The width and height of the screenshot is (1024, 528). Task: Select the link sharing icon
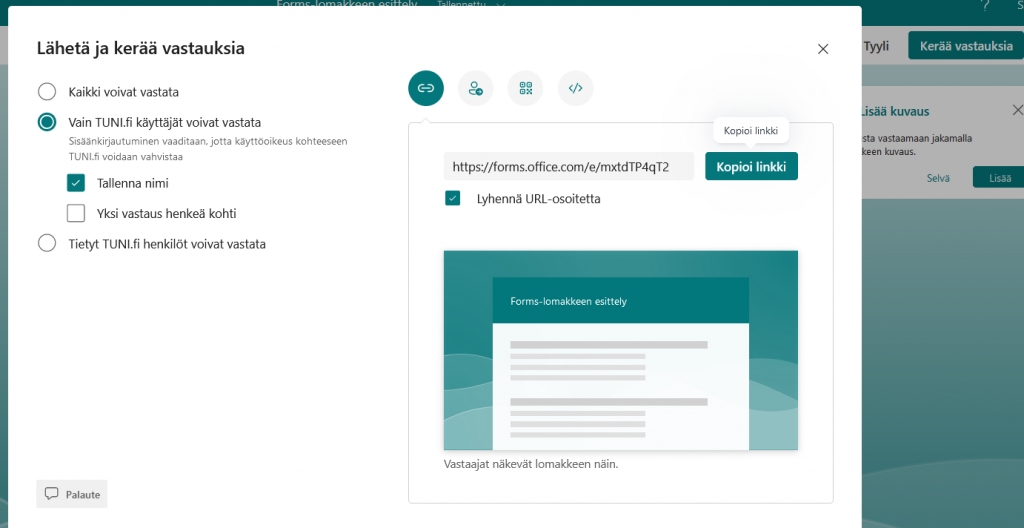426,88
